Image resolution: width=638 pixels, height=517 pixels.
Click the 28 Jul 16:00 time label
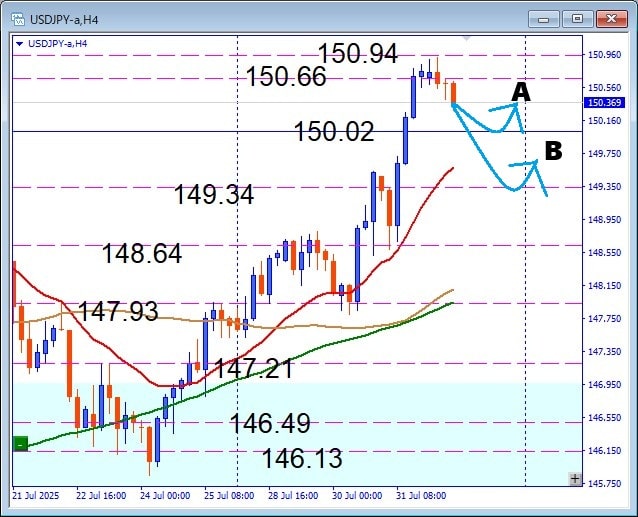[293, 496]
